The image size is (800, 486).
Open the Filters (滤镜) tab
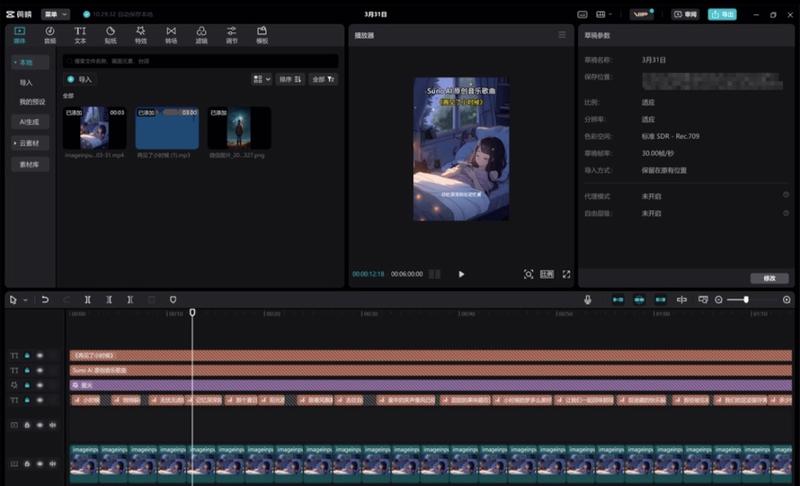point(201,35)
